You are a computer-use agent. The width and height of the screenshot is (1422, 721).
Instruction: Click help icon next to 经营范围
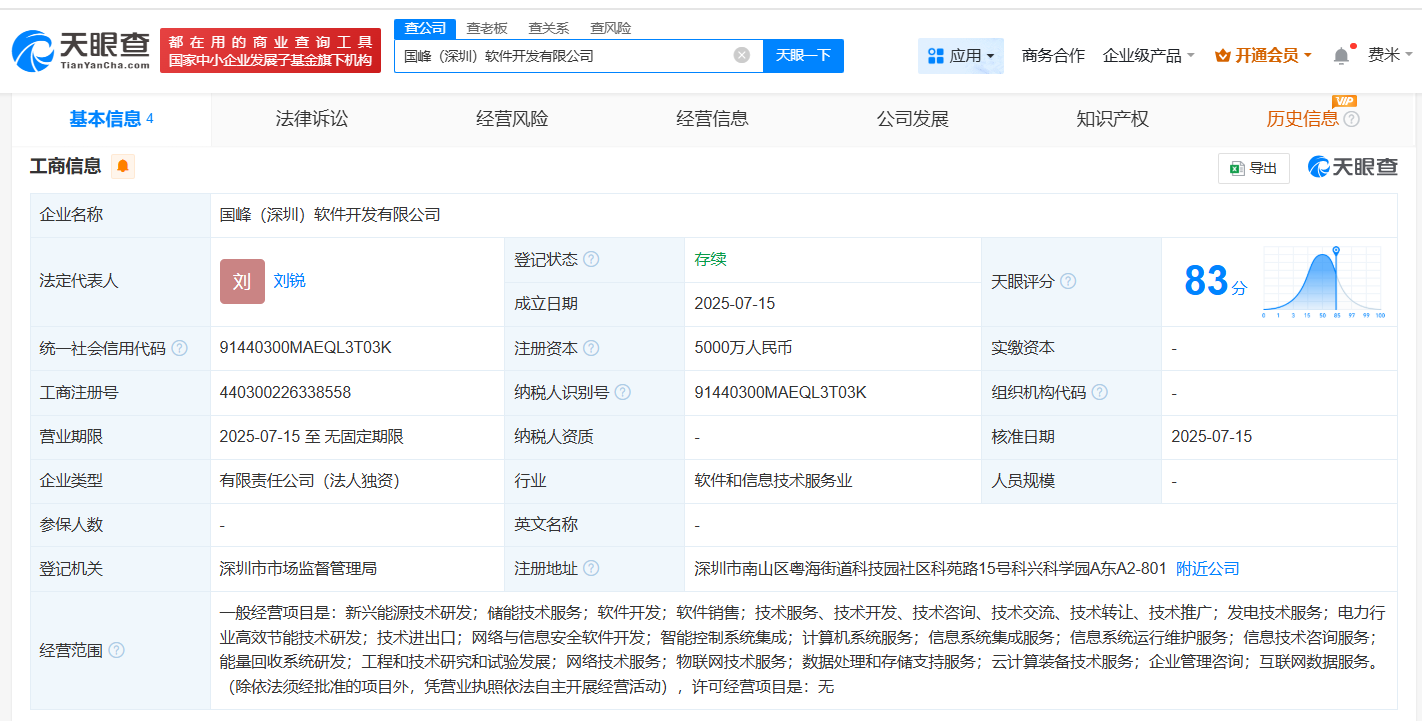coord(117,650)
